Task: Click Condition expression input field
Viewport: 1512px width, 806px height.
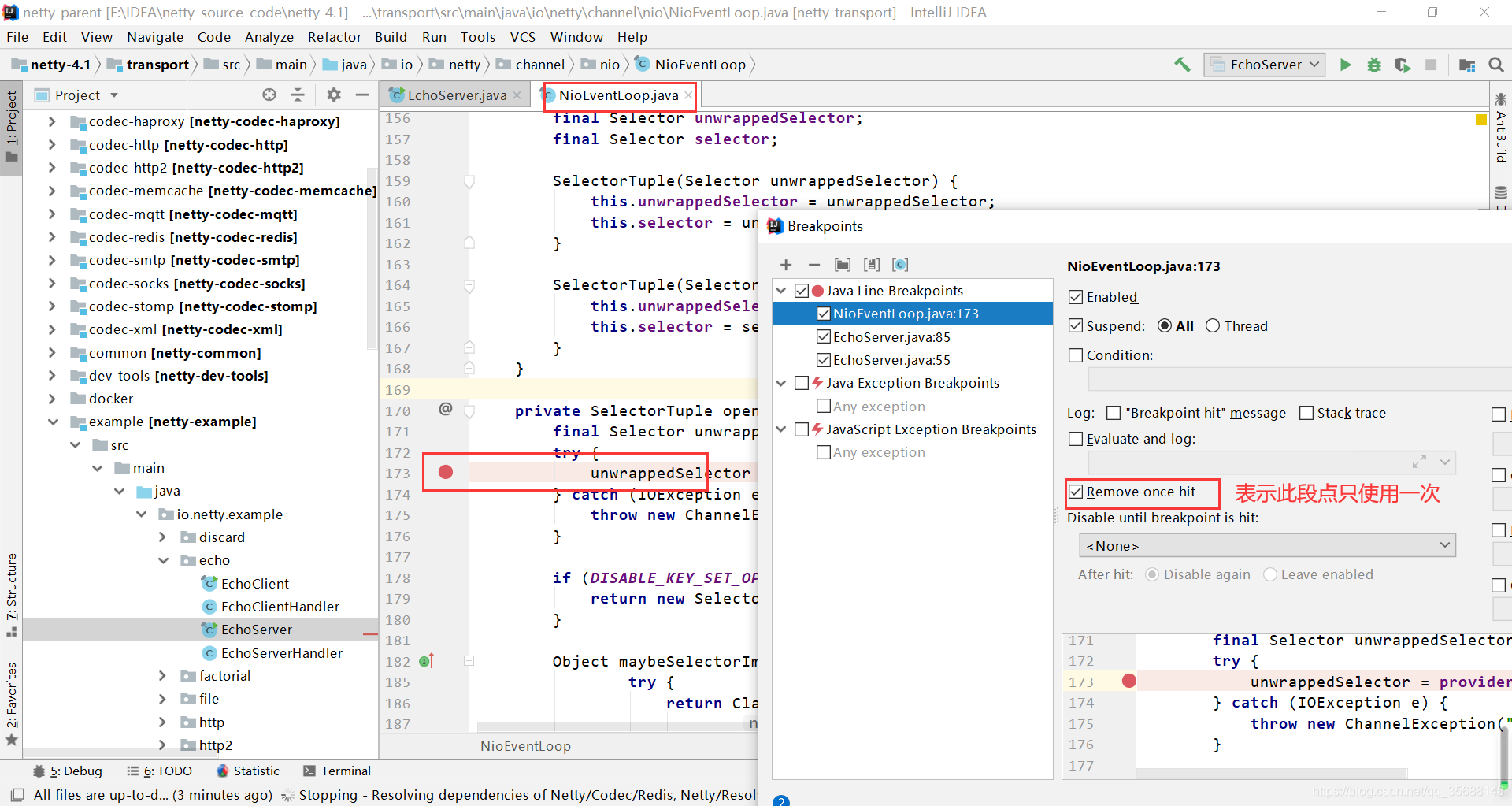Action: tap(1300, 380)
